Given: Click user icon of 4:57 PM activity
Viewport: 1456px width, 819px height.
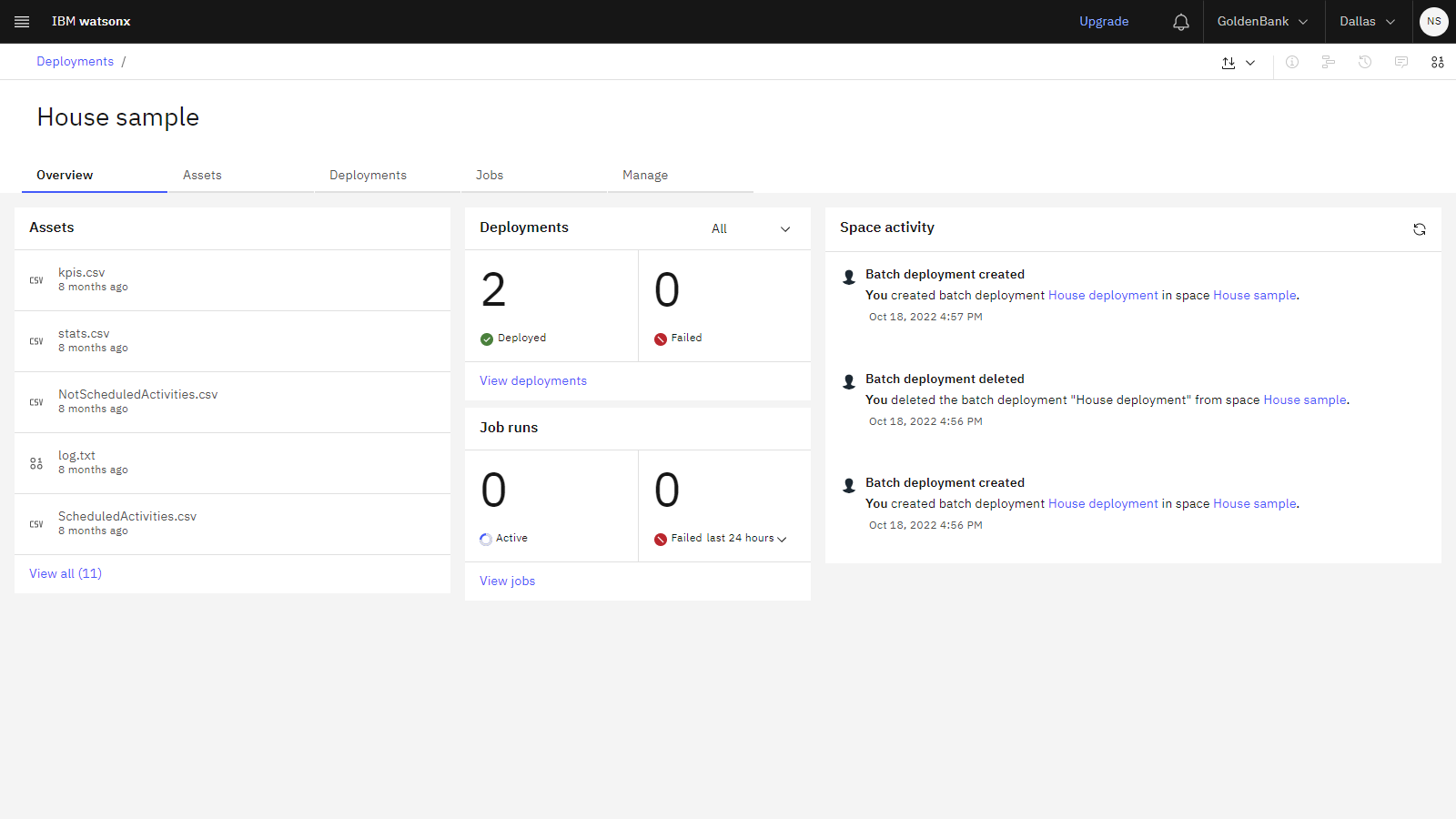Looking at the screenshot, I should (849, 278).
